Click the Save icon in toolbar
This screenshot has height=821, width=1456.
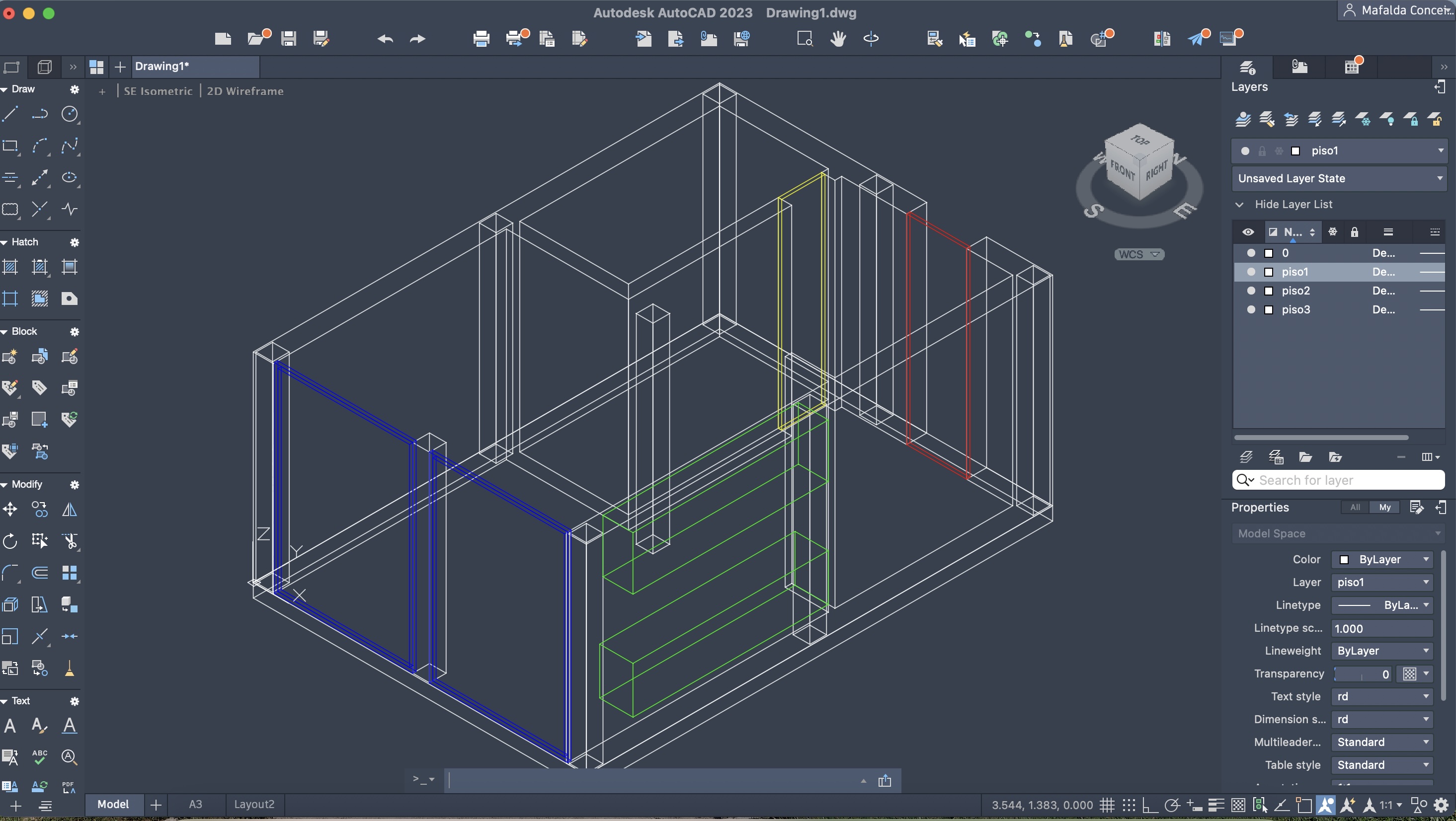(289, 38)
